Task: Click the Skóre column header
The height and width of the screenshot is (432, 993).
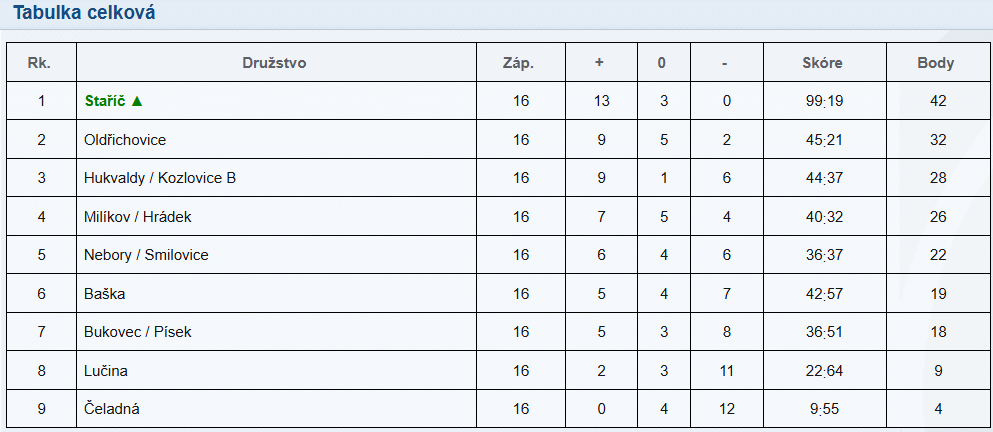Action: tap(822, 63)
